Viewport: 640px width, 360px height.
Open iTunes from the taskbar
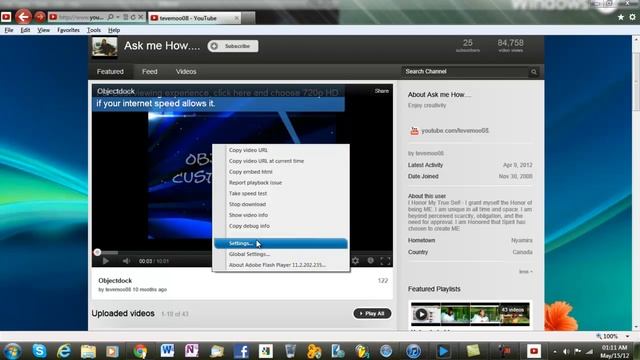(x=413, y=351)
